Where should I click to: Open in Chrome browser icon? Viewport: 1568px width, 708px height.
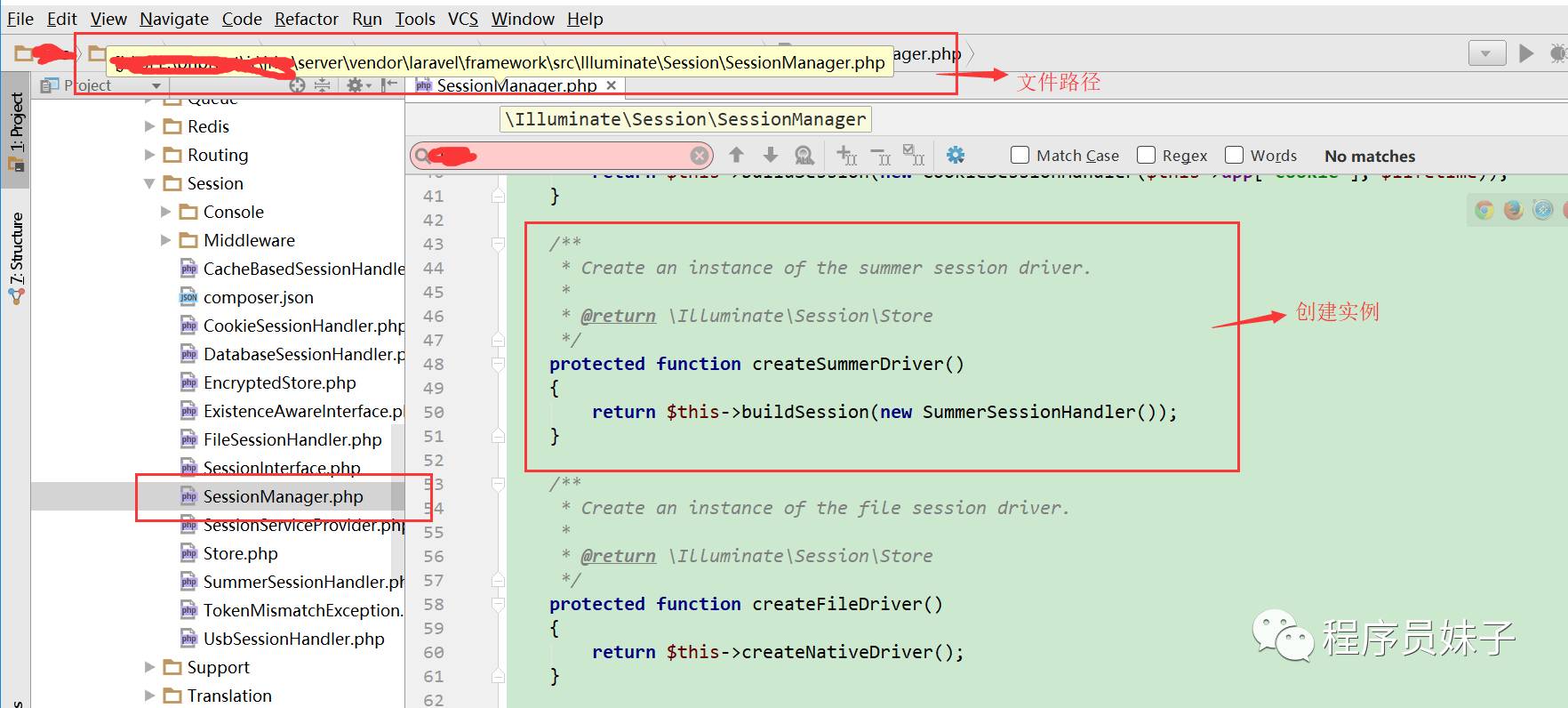point(1484,210)
